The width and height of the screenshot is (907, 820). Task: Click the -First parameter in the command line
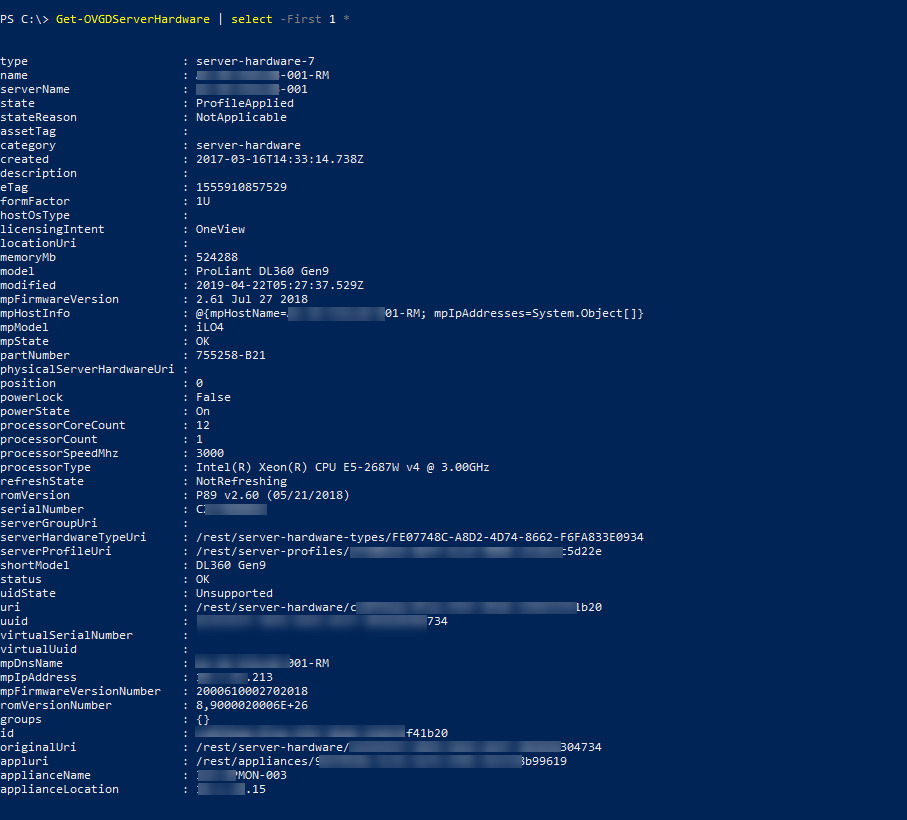coord(301,19)
